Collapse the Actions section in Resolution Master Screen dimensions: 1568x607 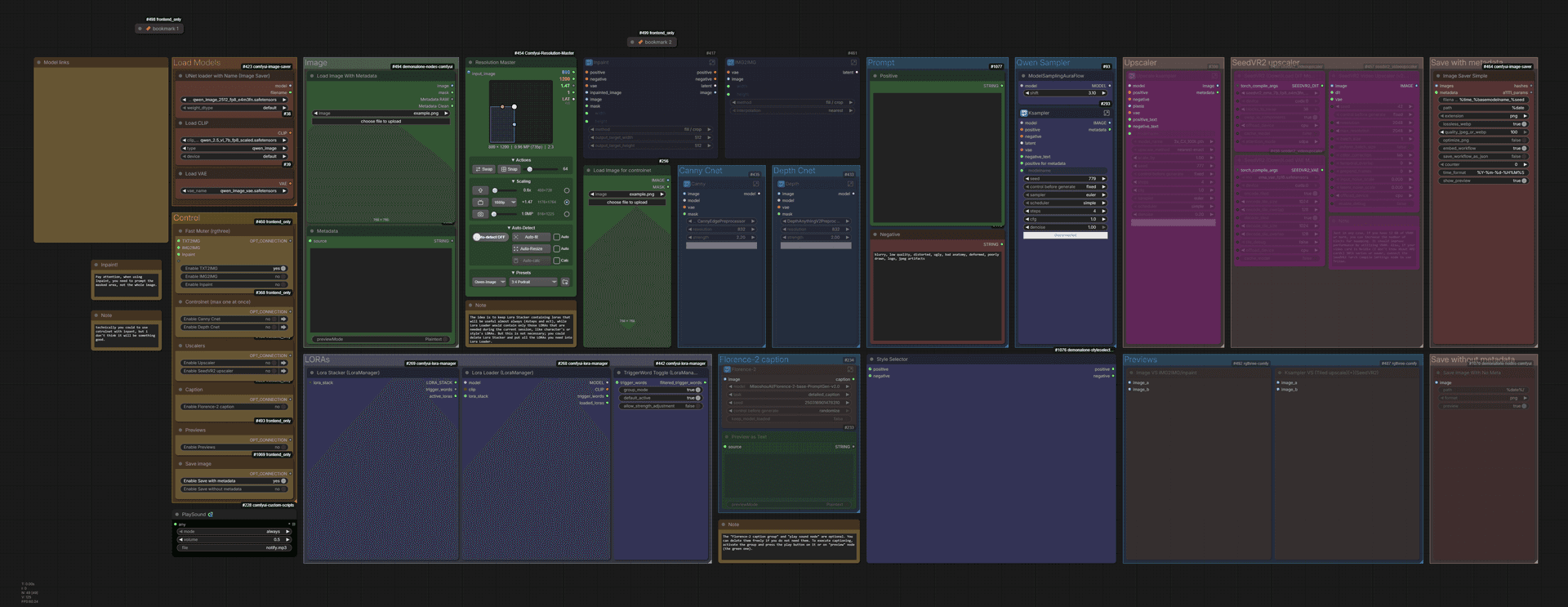coord(521,160)
